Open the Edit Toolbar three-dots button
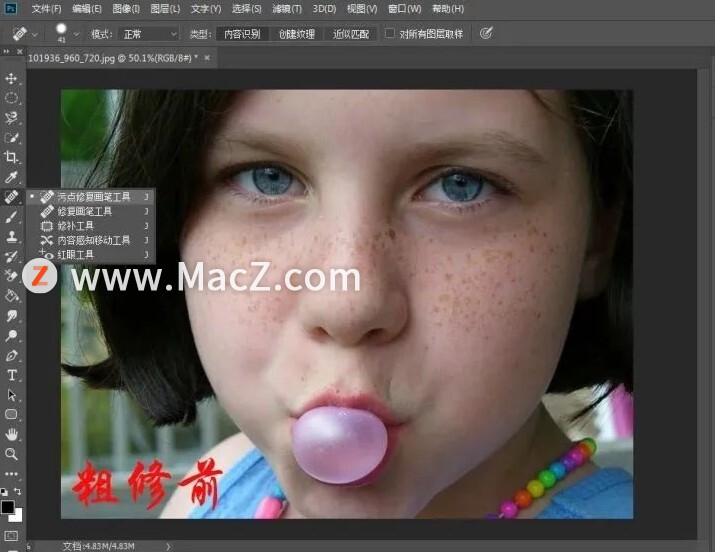Screen dimensions: 715x552 pos(11,474)
